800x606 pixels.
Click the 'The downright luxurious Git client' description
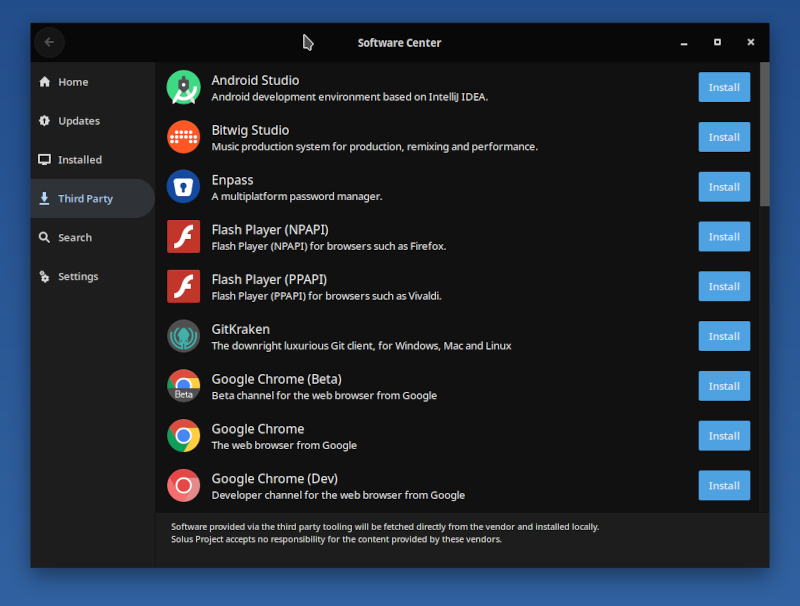(x=361, y=346)
